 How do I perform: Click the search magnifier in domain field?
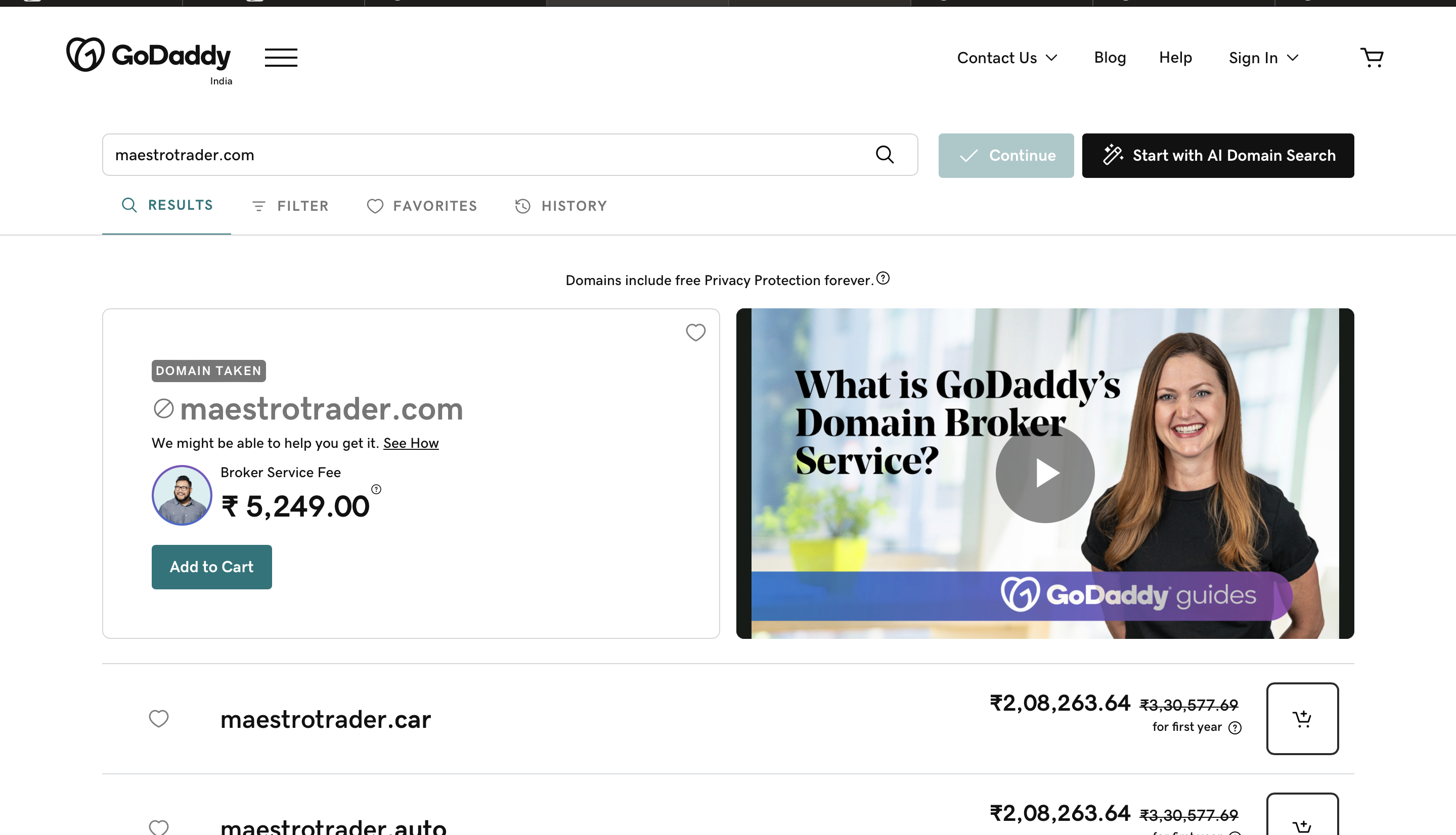point(885,155)
